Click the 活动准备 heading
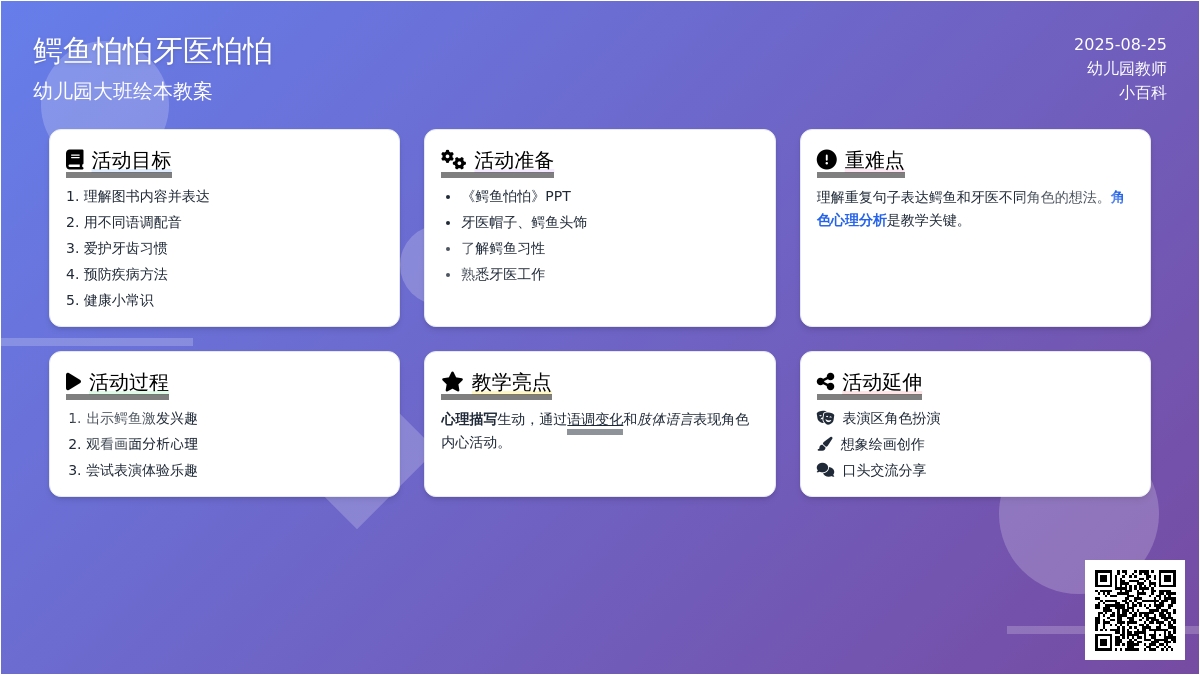 513,160
